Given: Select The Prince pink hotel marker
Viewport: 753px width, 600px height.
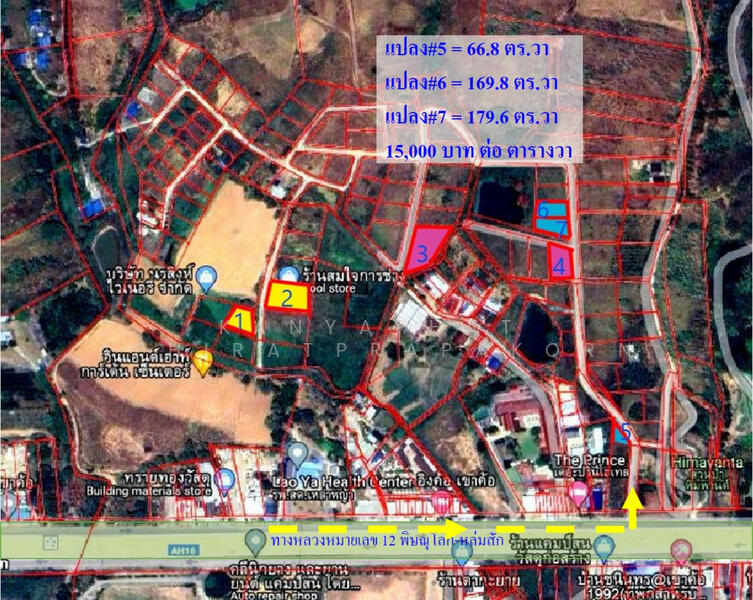Looking at the screenshot, I should tap(578, 491).
